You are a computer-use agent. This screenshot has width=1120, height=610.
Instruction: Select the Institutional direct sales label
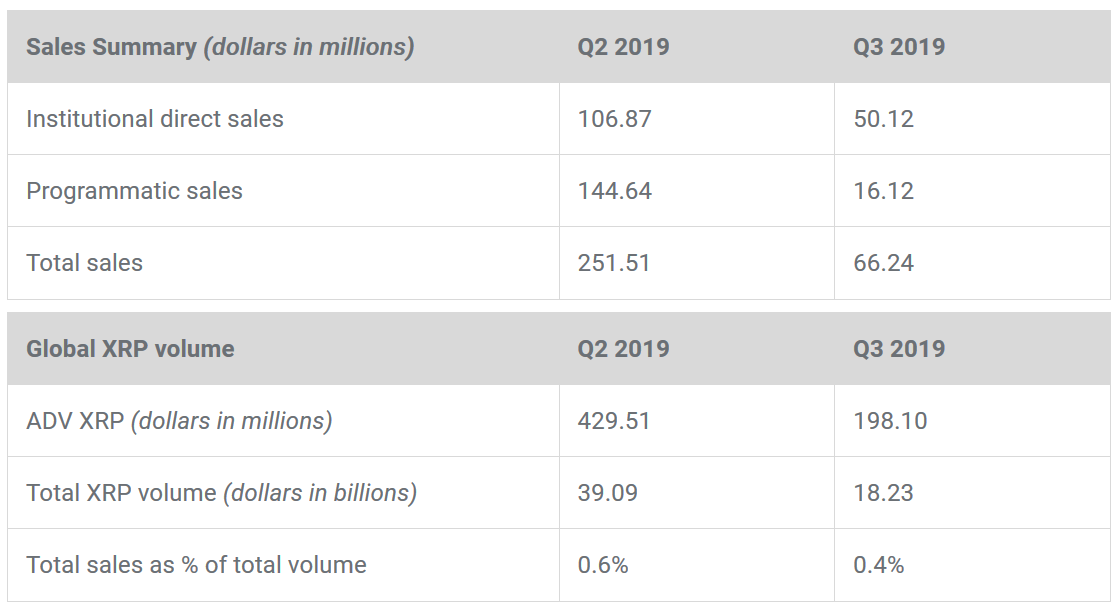[155, 119]
